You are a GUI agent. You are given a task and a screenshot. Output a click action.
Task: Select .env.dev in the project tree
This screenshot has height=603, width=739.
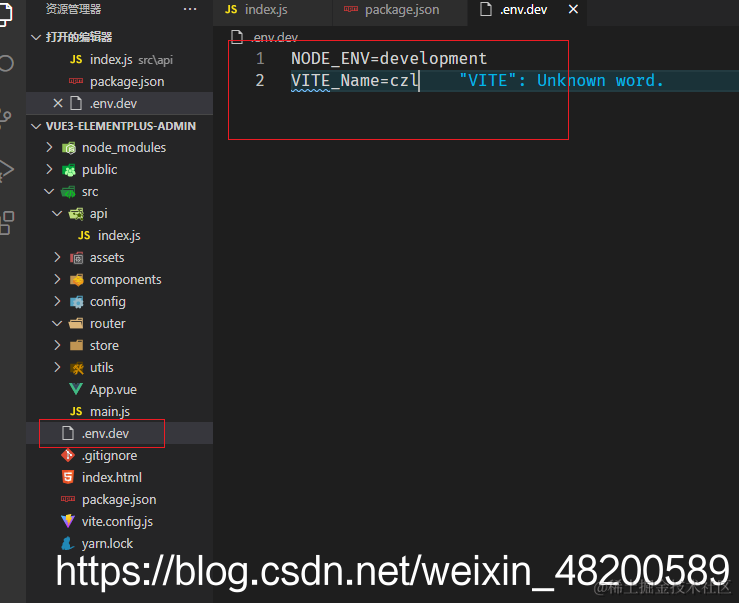pos(120,433)
